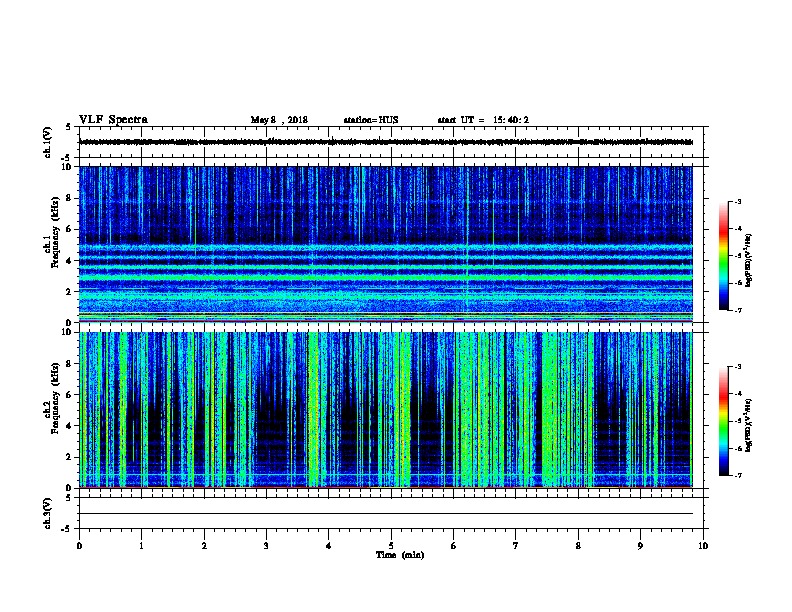
Task: Click the ch.3 flat voltage trace panel
Action: point(391,514)
